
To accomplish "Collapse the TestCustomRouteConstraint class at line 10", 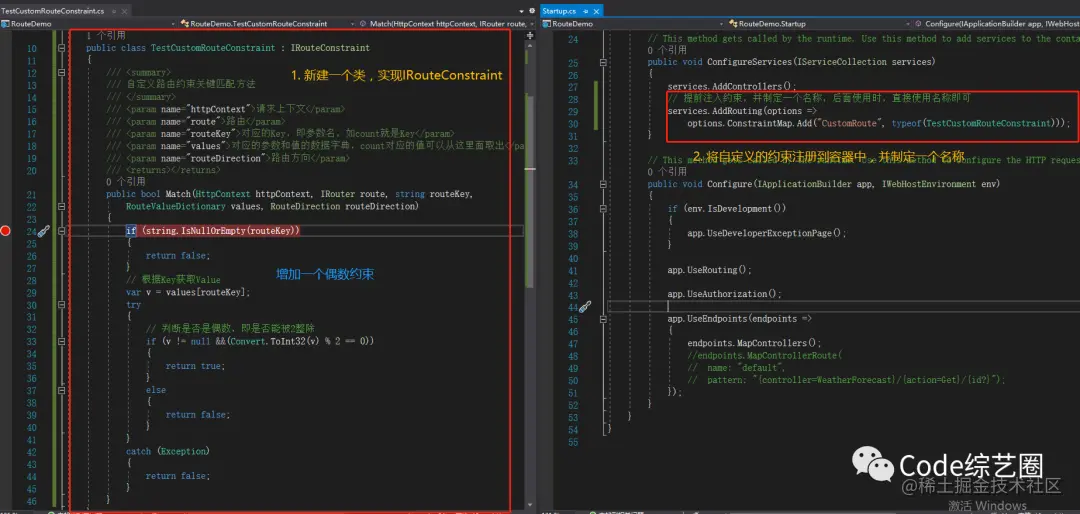I will pos(62,48).
